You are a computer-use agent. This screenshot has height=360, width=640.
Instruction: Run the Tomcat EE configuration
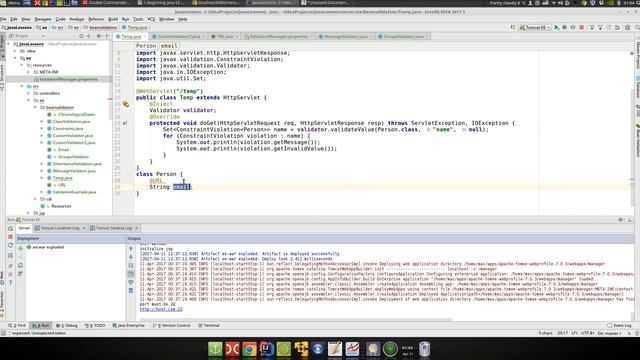click(x=556, y=27)
